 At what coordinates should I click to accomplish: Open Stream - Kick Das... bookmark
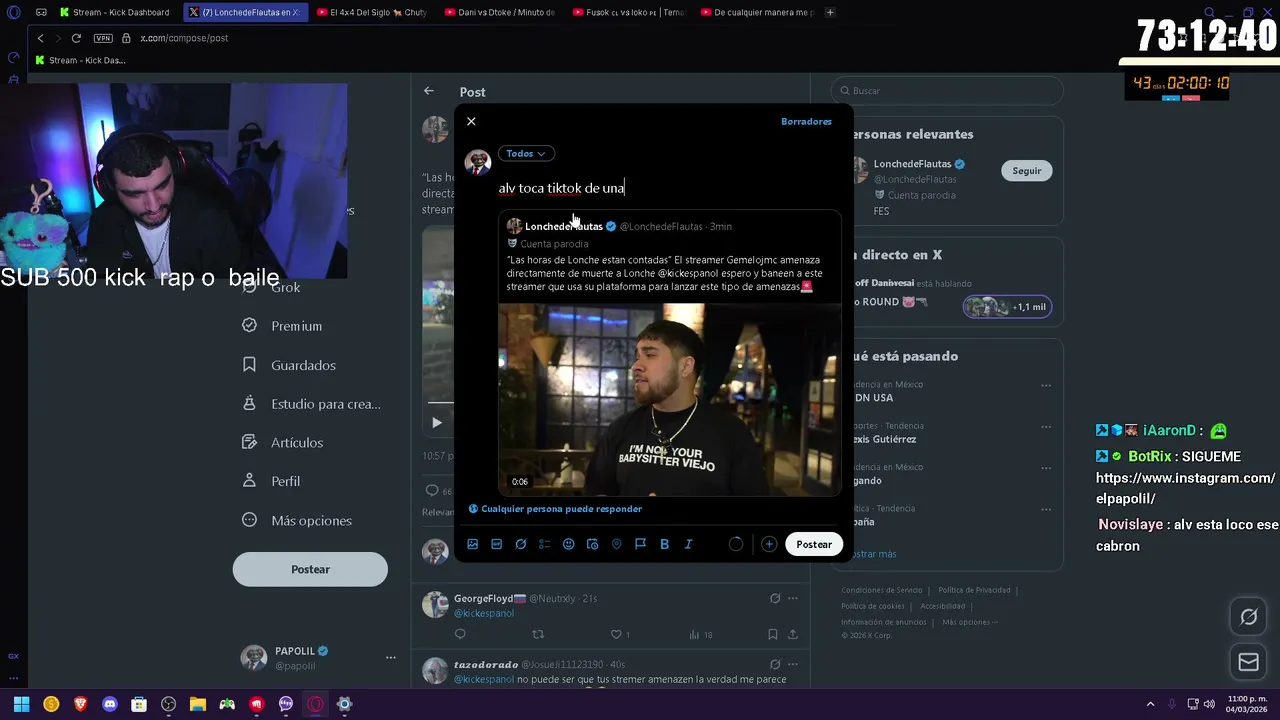click(80, 60)
